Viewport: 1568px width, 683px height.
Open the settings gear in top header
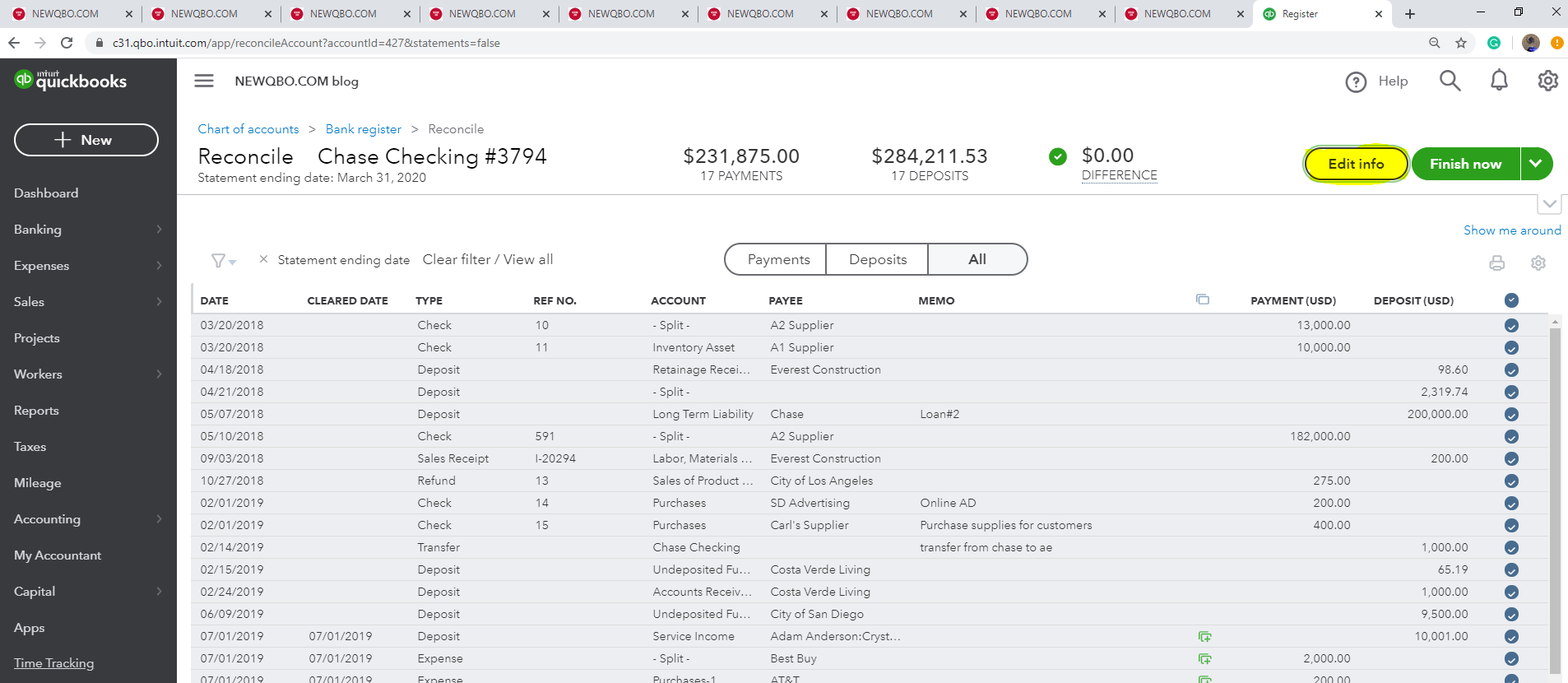pyautogui.click(x=1547, y=81)
